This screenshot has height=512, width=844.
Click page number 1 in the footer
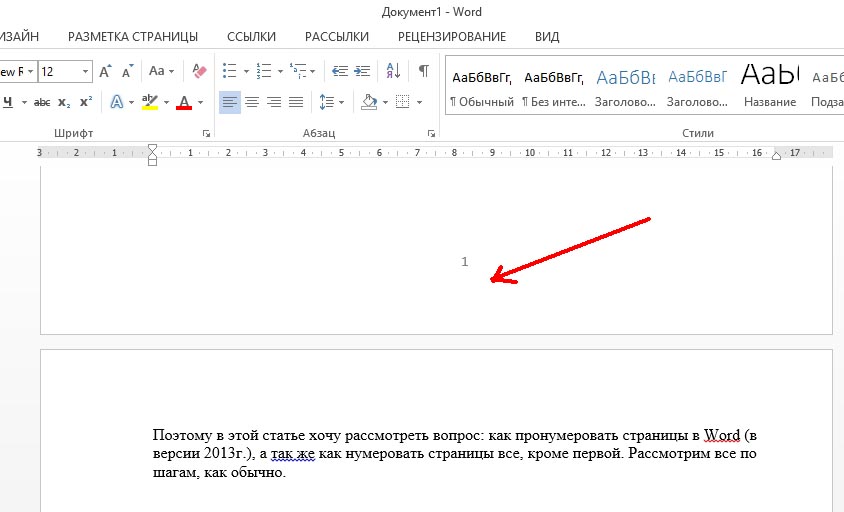(x=465, y=262)
